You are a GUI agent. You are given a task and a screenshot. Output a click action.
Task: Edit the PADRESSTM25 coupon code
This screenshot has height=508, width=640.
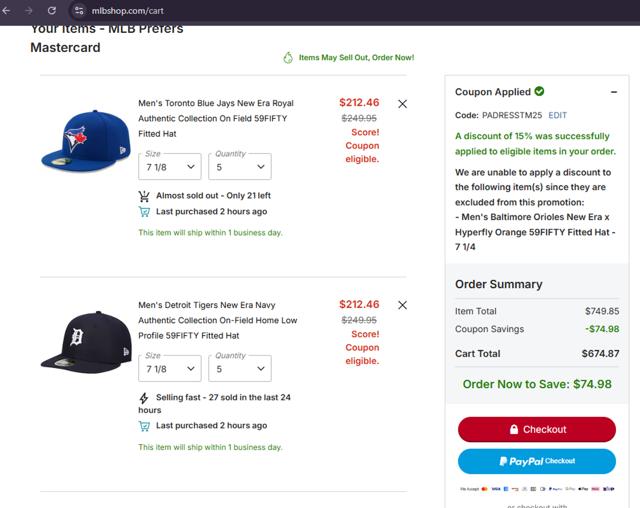[557, 115]
